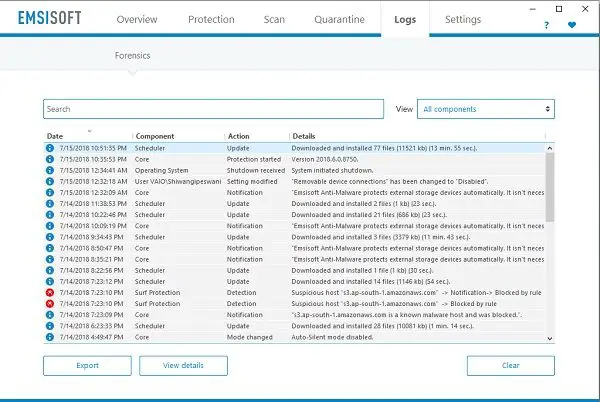Click the heart favorite icon
The image size is (600, 402).
(x=572, y=25)
